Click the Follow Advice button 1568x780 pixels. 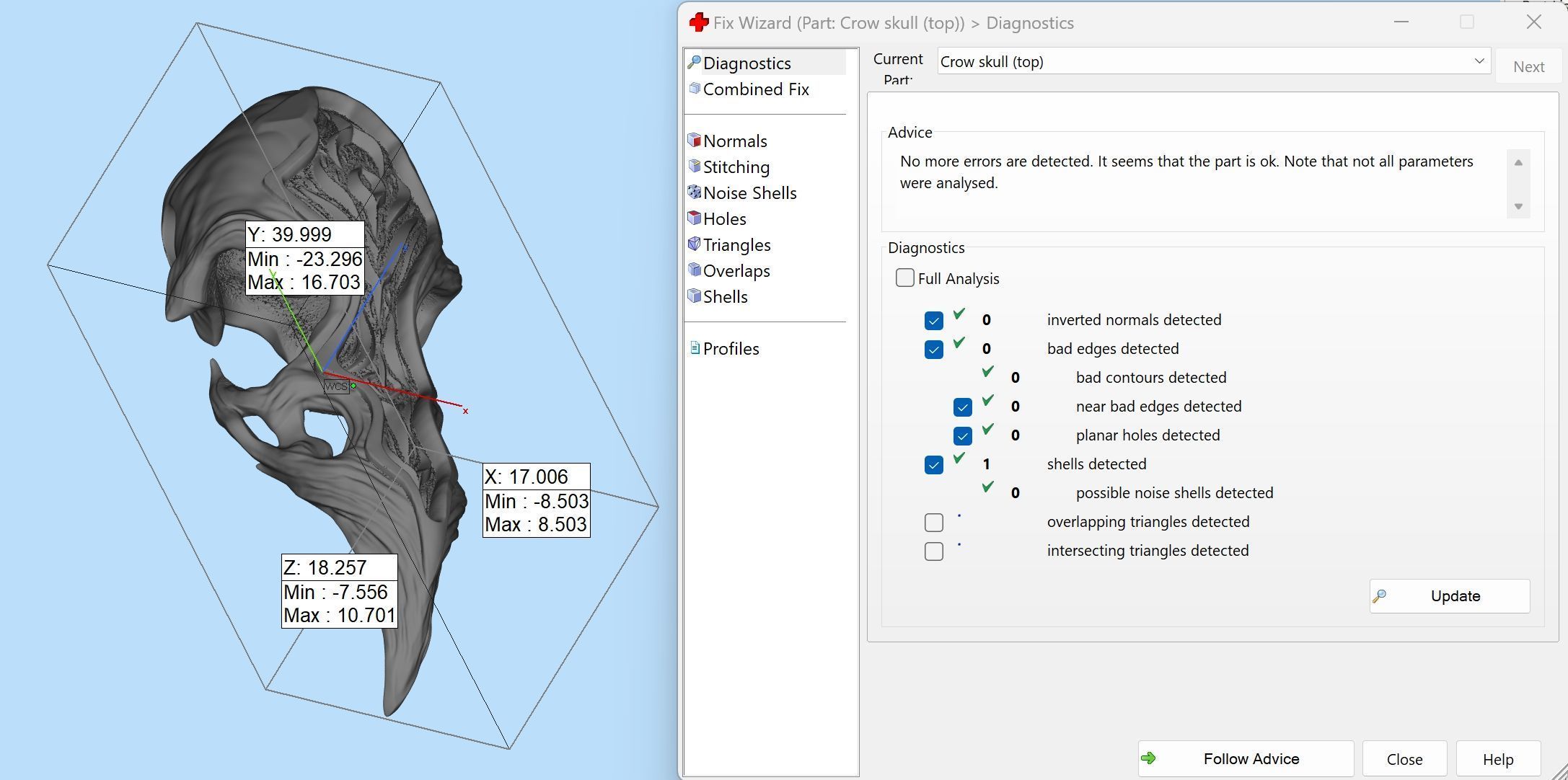click(x=1245, y=758)
